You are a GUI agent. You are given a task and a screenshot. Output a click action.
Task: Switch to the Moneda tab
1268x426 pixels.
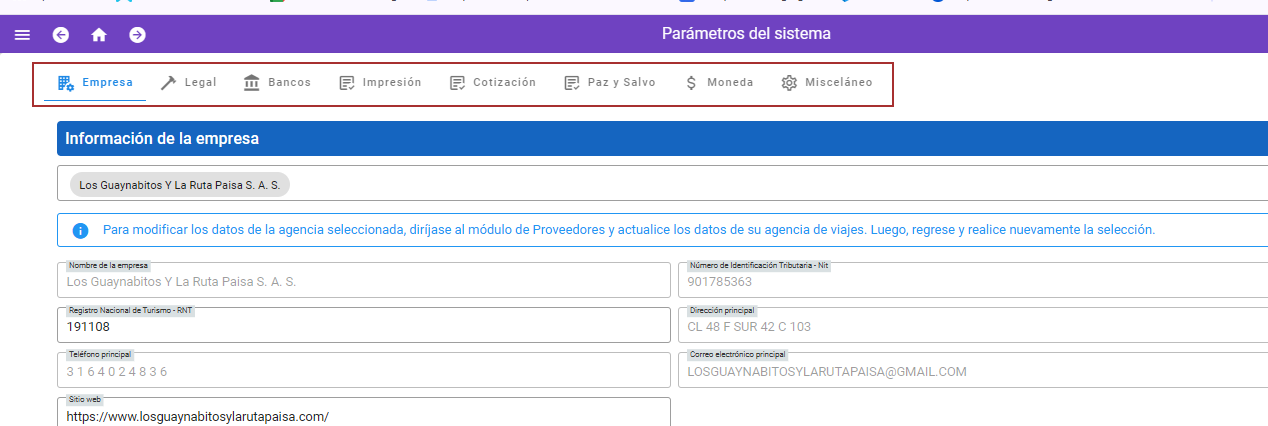pyautogui.click(x=718, y=83)
